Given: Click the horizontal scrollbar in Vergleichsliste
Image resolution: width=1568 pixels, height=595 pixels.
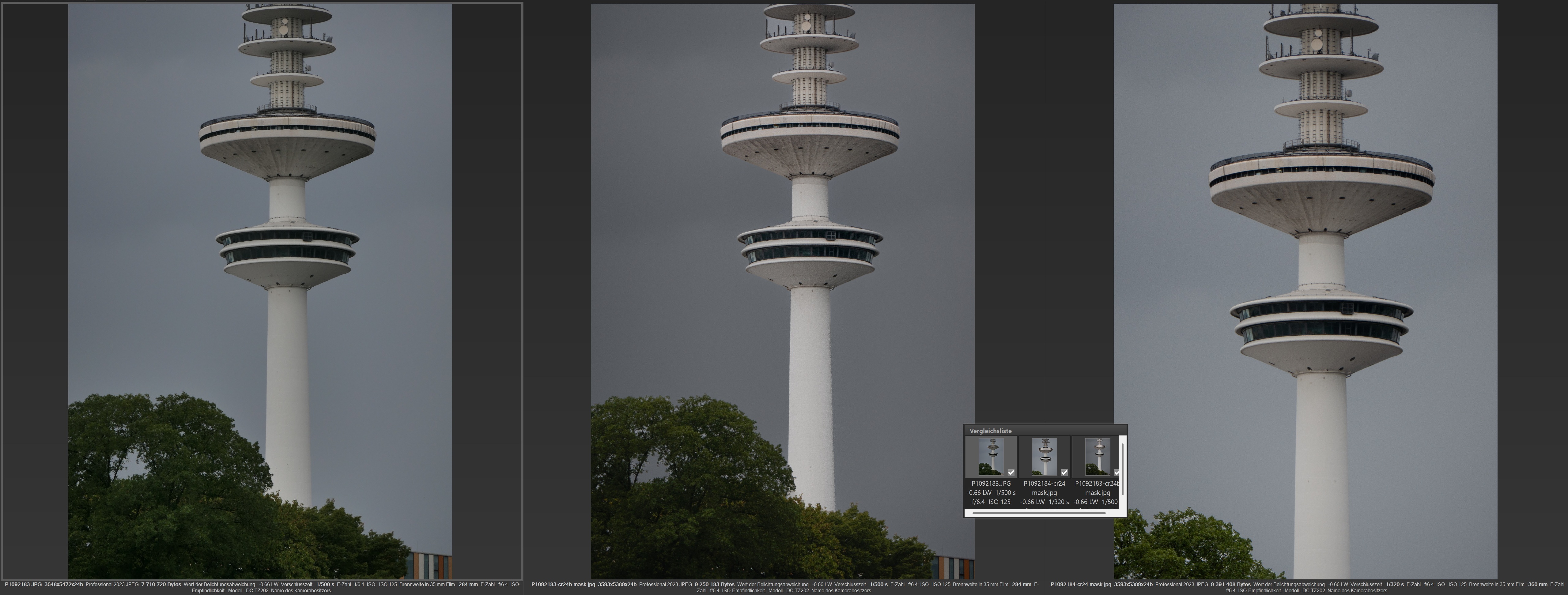Looking at the screenshot, I should (x=1038, y=513).
